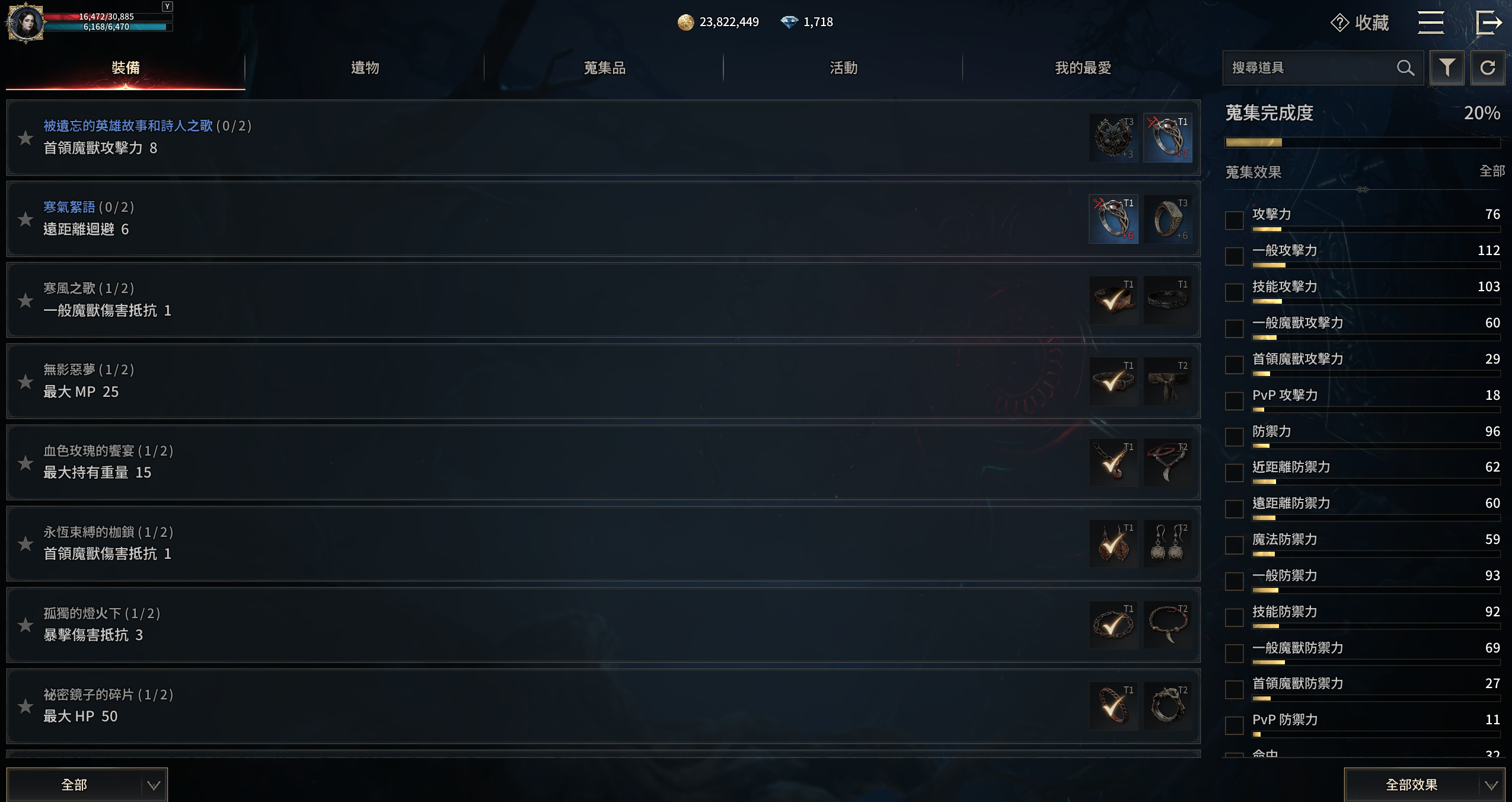This screenshot has height=802, width=1512.
Task: Tick the 防禦力 effect checkbox
Action: point(1235,437)
